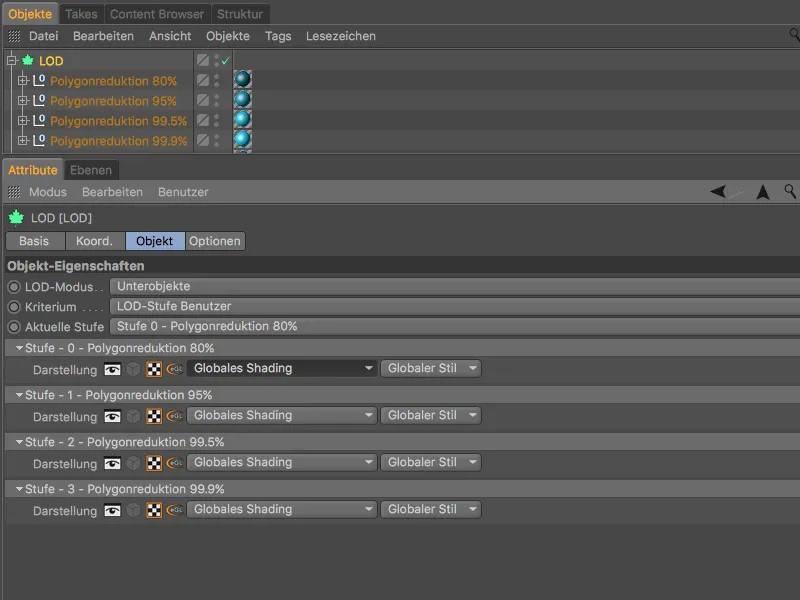Image resolution: width=800 pixels, height=600 pixels.
Task: Expand Polygonreduktion 95% tree node
Action: (22, 101)
